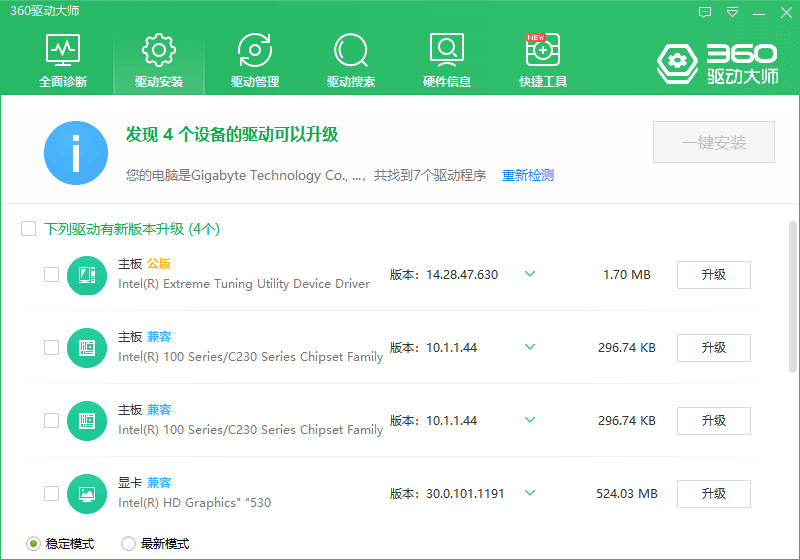Click the HD Graphics 530 display card icon
This screenshot has height=560, width=800.
point(87,494)
